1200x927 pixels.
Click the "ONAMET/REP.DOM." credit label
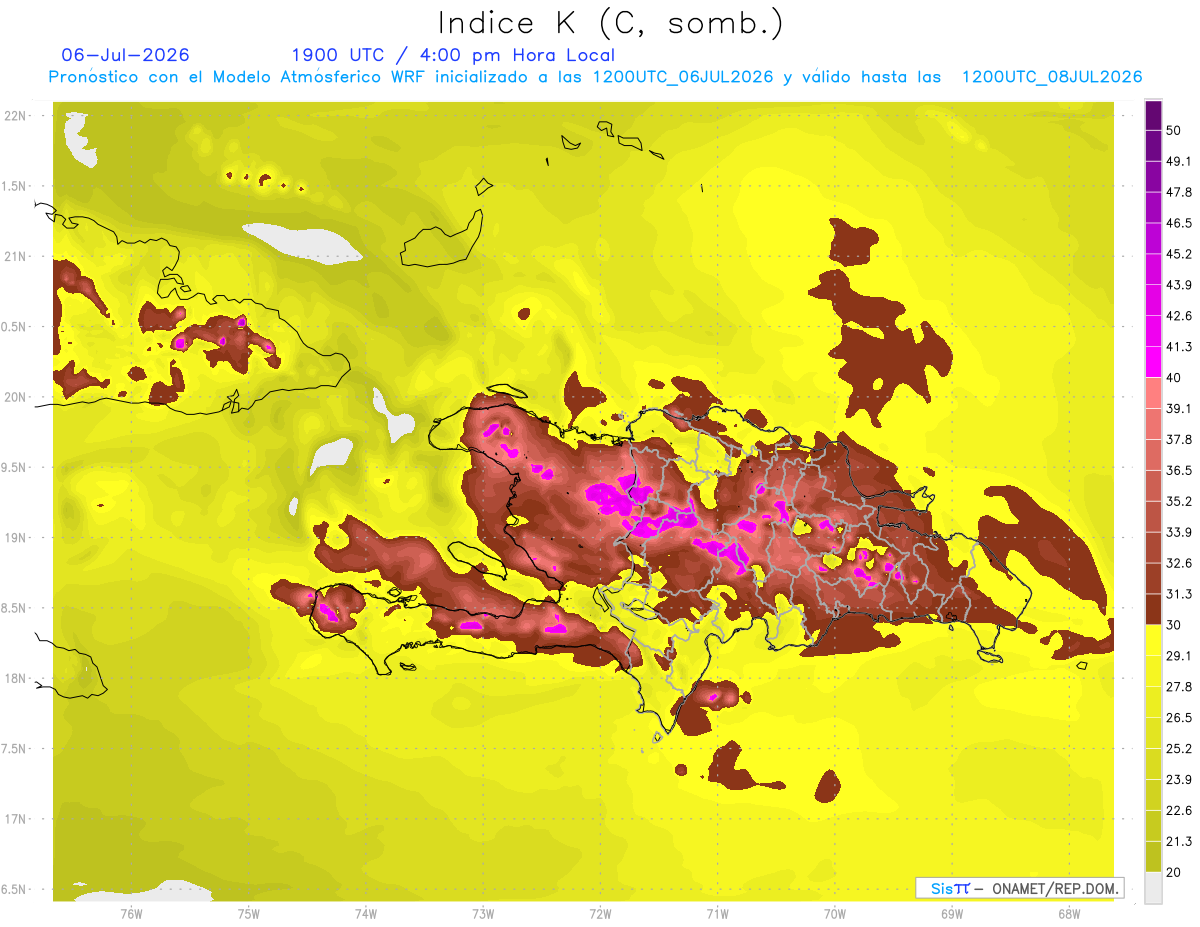point(1055,888)
